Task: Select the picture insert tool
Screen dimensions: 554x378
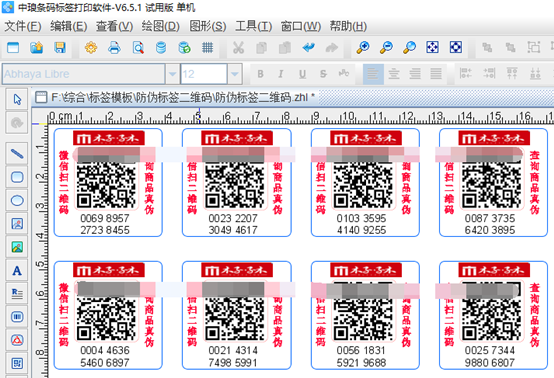Action: point(17,247)
